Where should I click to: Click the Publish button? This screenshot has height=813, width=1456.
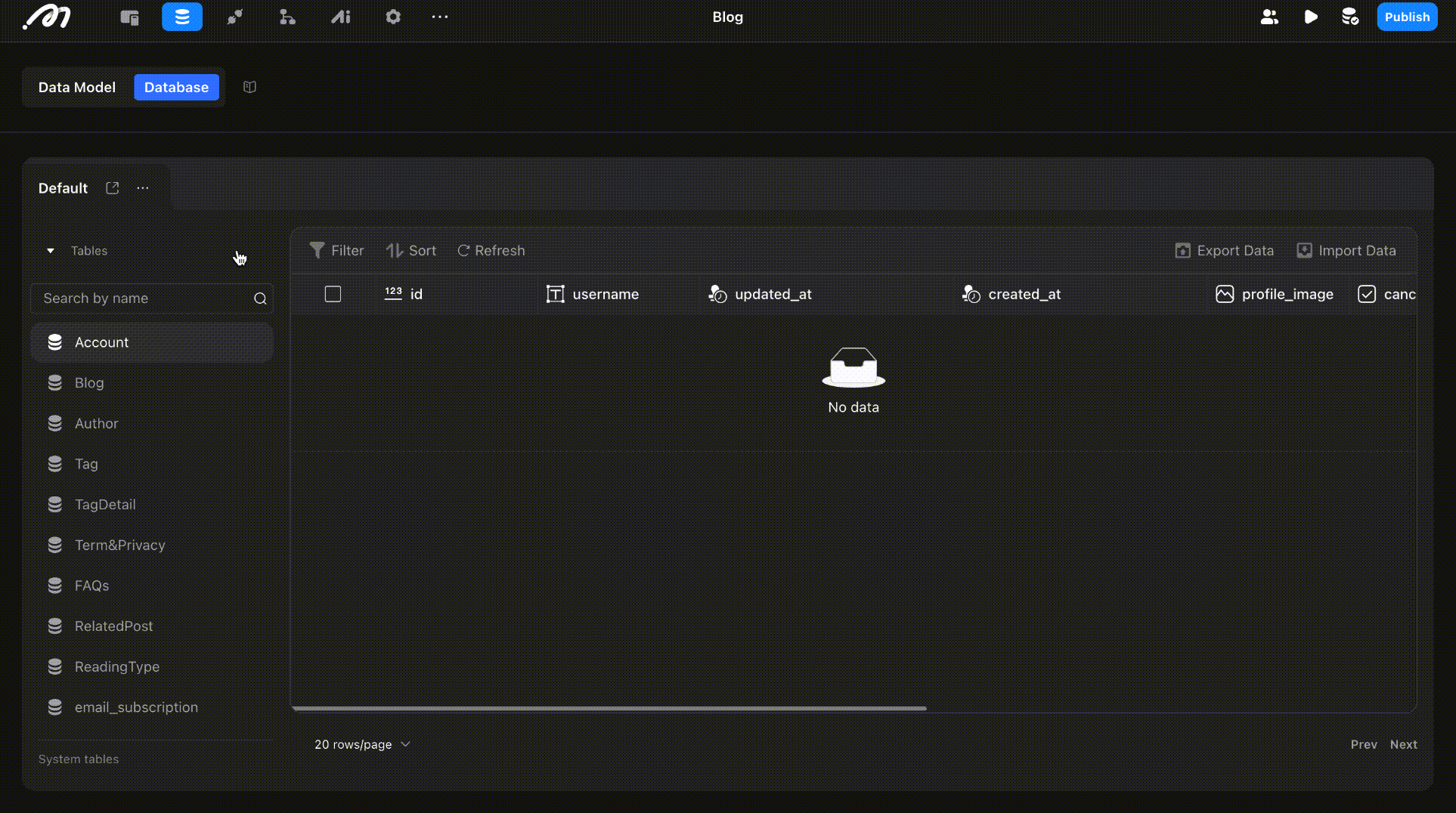[x=1406, y=17]
